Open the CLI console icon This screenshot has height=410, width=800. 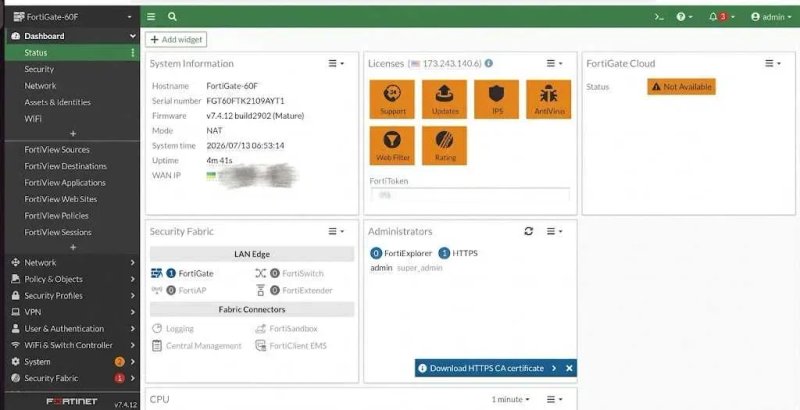point(659,17)
